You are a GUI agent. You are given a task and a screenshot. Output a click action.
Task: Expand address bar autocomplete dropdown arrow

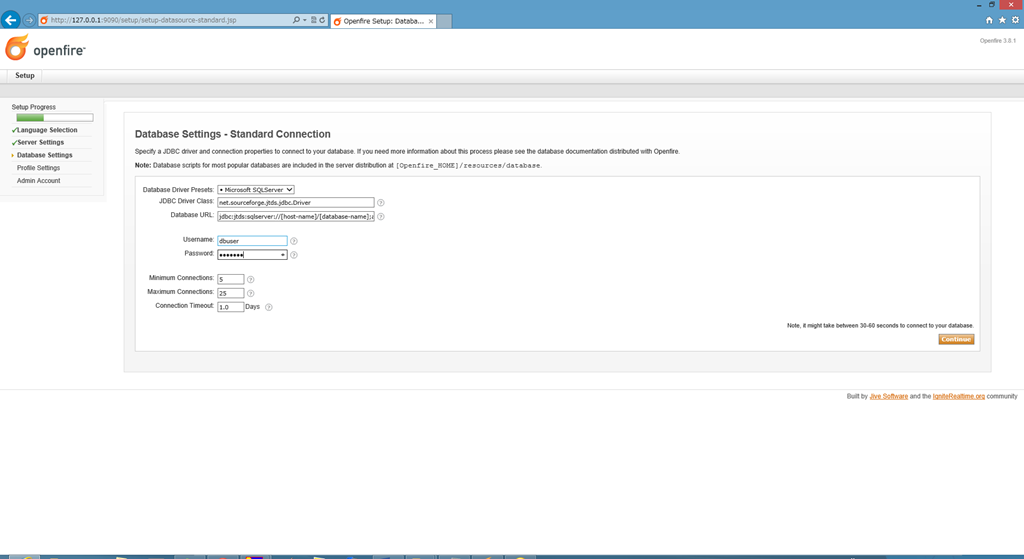(305, 20)
